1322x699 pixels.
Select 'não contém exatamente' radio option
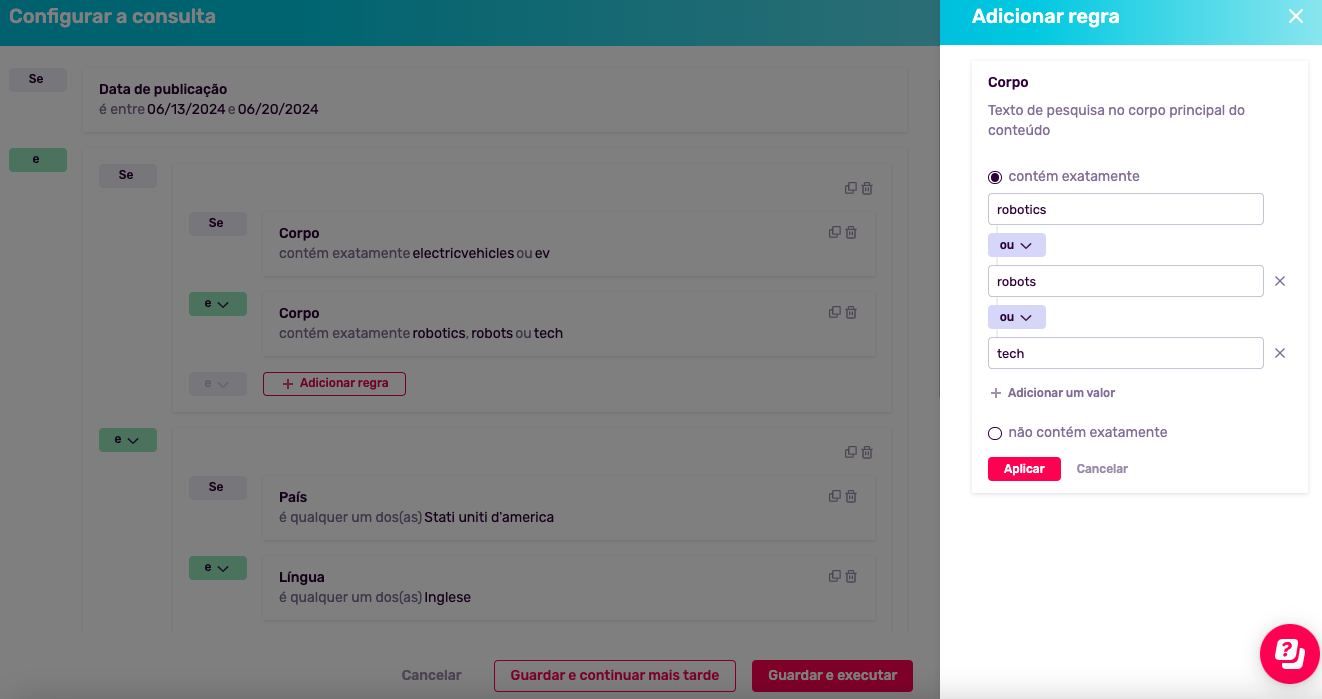[995, 433]
